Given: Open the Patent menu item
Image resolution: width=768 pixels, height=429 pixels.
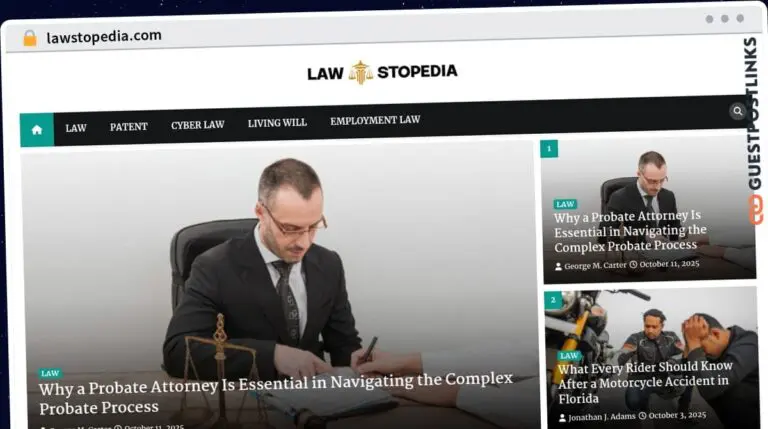Looking at the screenshot, I should [129, 127].
